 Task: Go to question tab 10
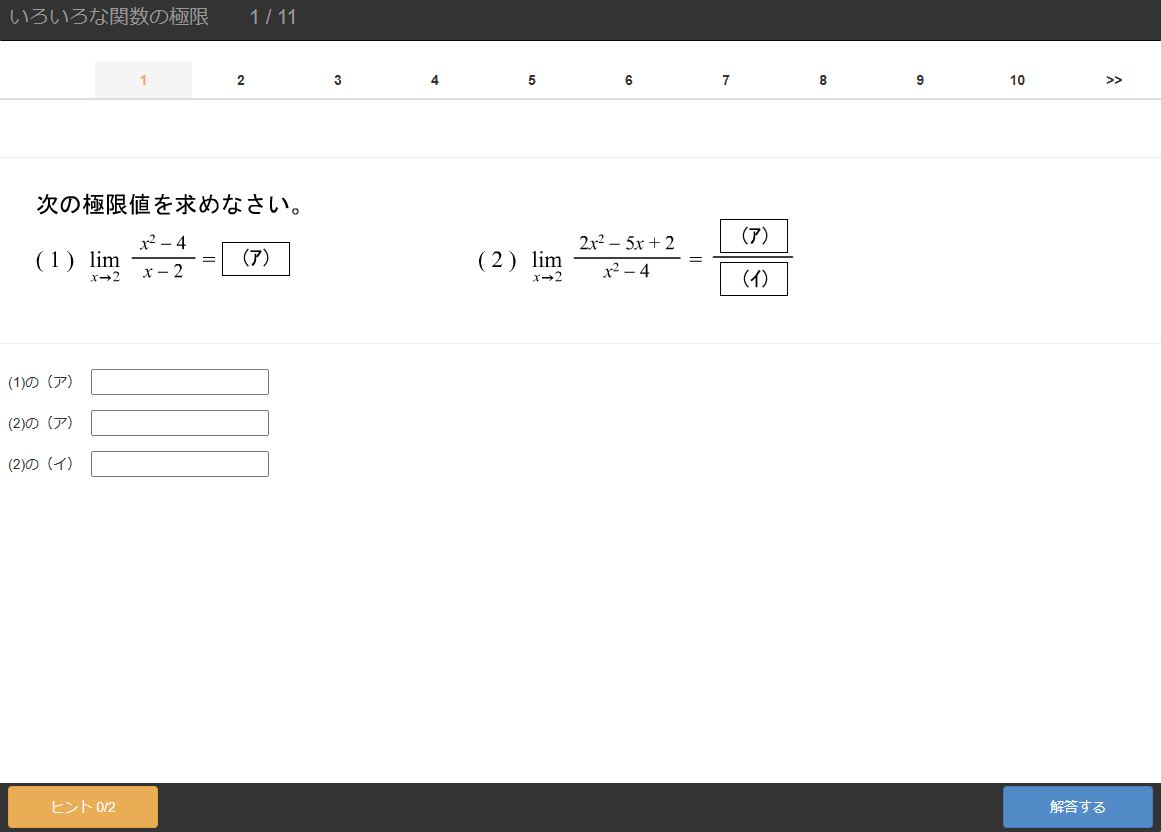pos(1016,80)
